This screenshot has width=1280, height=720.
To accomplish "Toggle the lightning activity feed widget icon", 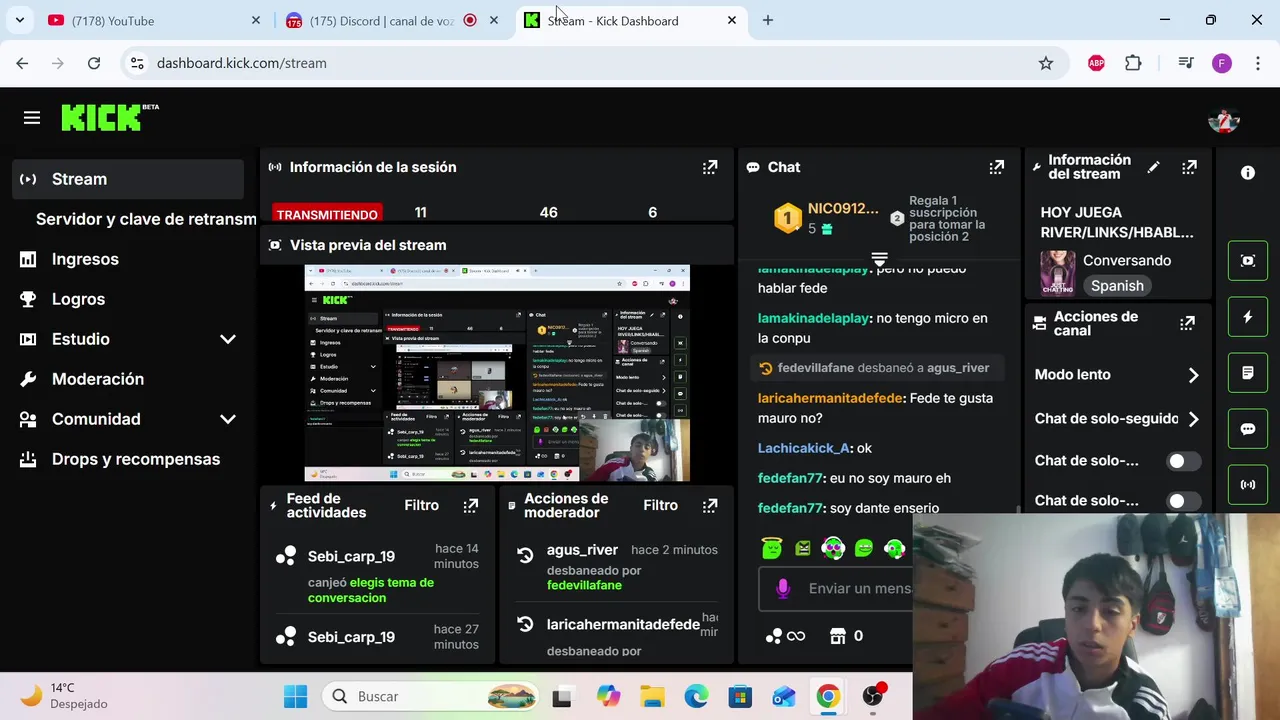I will click(x=1248, y=317).
